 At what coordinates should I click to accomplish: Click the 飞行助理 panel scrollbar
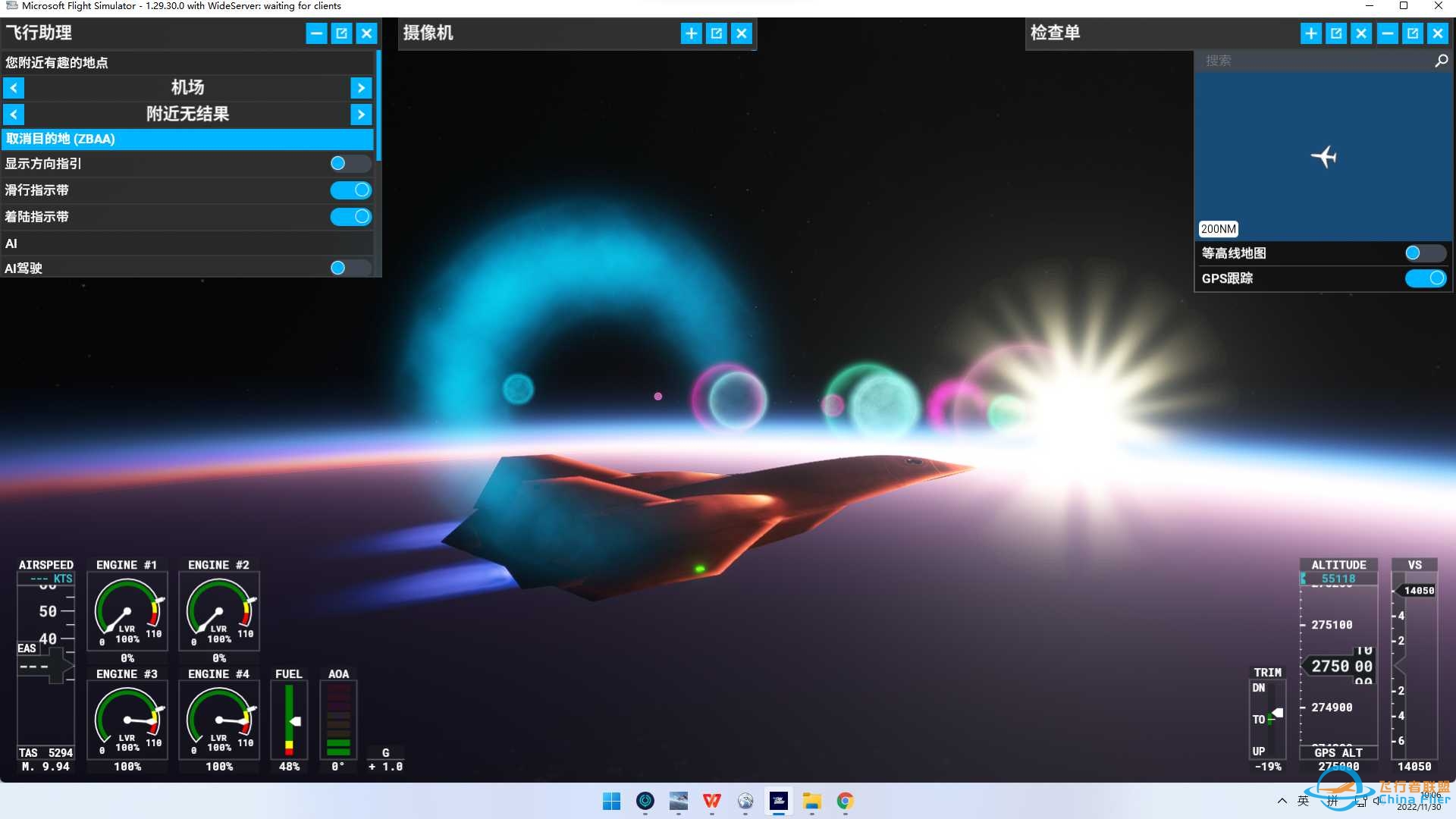coord(378,106)
